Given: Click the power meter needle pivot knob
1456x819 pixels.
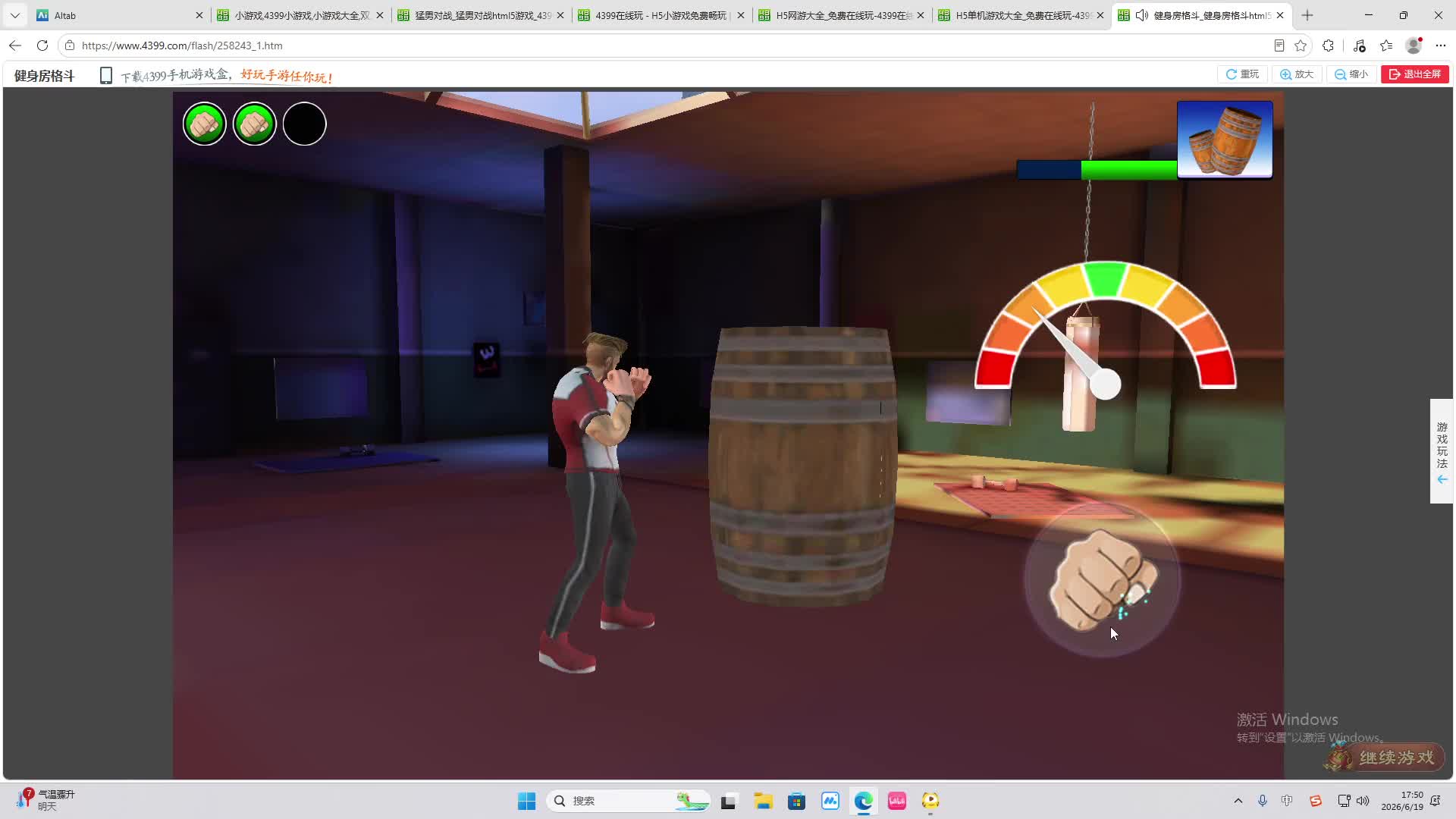Looking at the screenshot, I should pos(1106,384).
